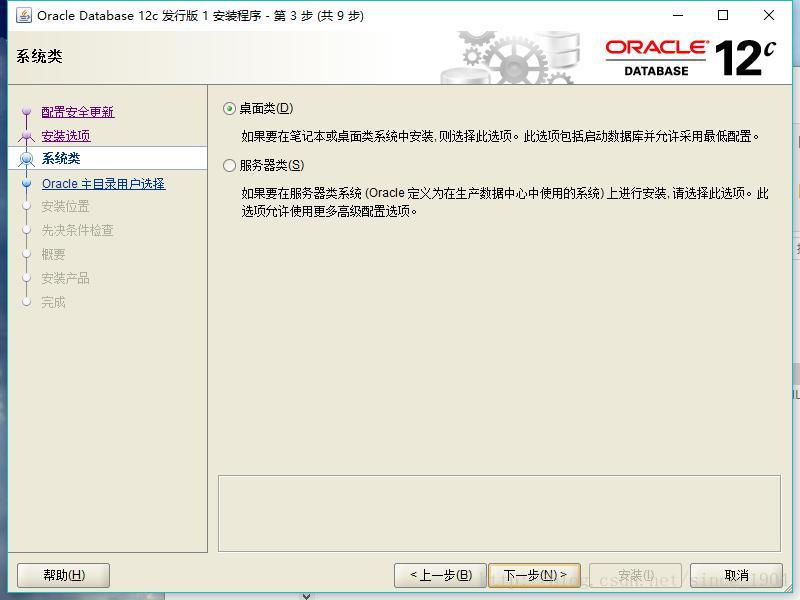Click the 安装位置 step label
800x600 pixels.
tap(65, 207)
